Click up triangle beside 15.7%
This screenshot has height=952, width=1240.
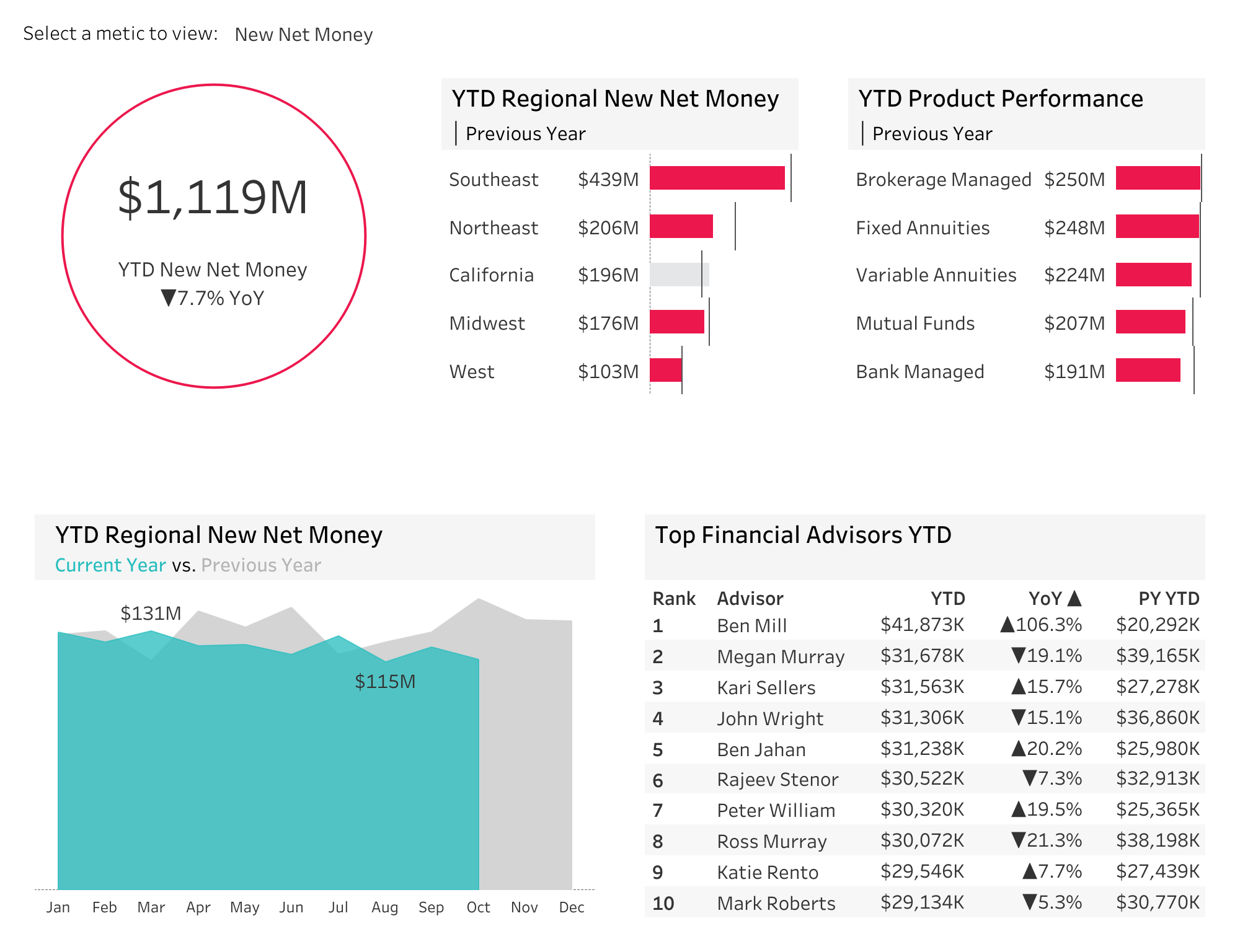[1019, 686]
